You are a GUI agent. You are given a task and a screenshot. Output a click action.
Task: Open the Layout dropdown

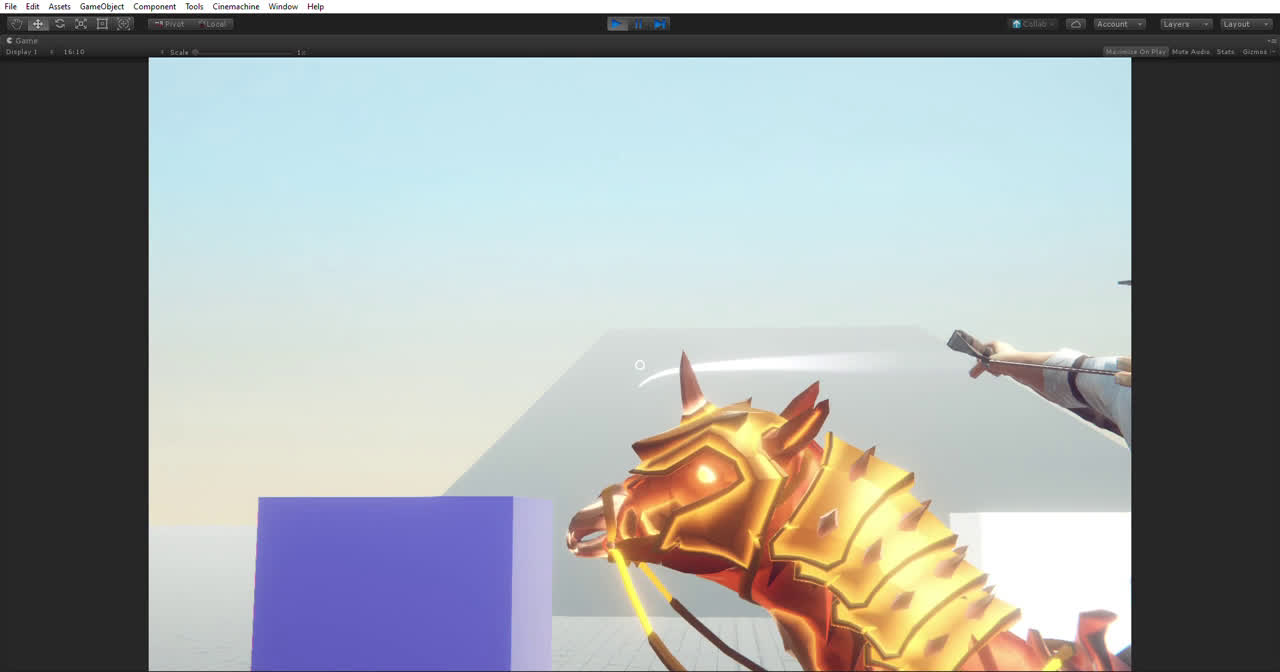(1245, 24)
